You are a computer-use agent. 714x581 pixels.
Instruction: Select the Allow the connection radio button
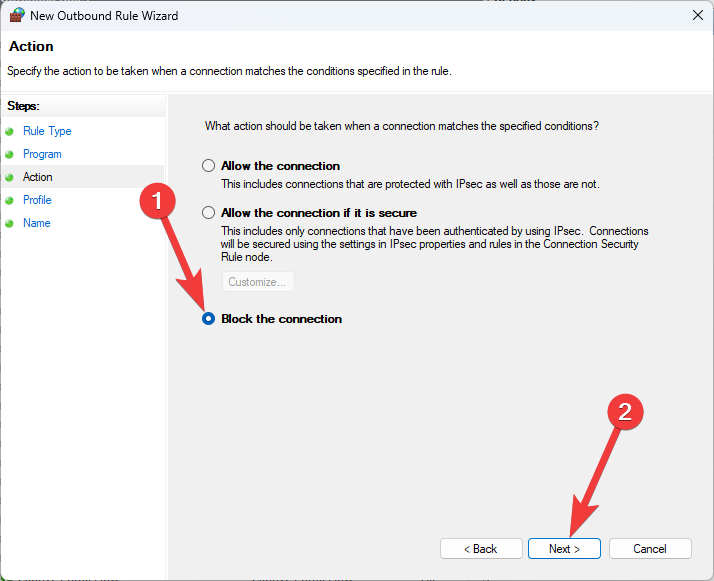(x=208, y=166)
